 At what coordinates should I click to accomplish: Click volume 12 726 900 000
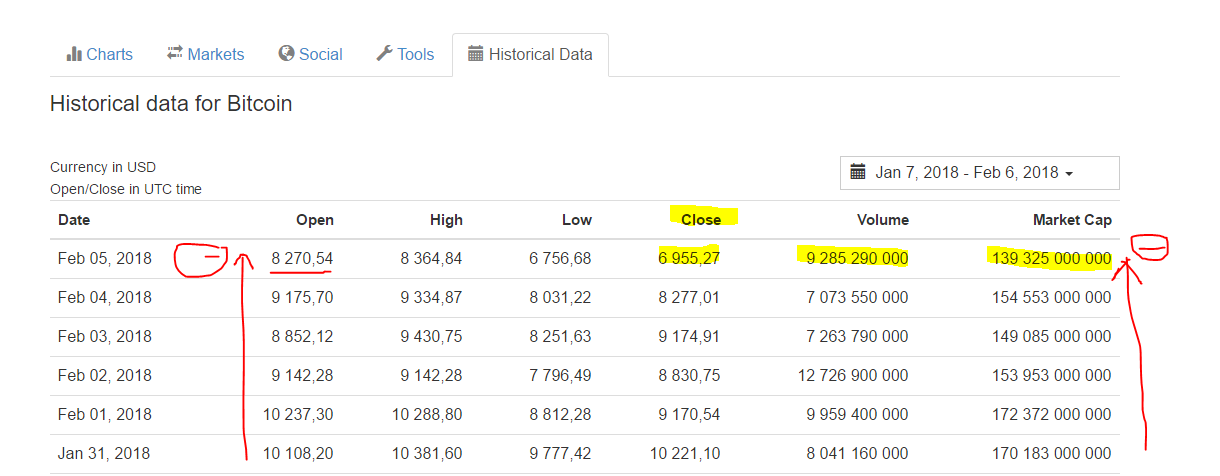pyautogui.click(x=853, y=375)
